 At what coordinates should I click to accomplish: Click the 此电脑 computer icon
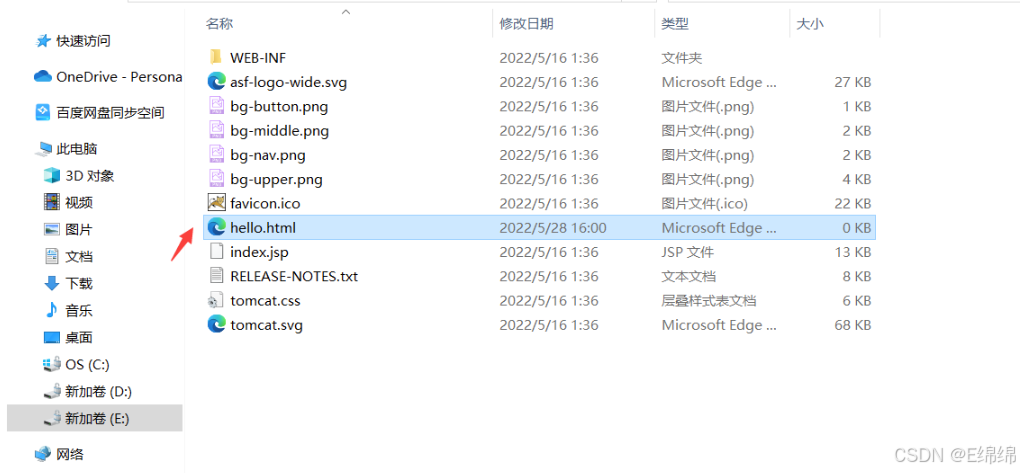pyautogui.click(x=44, y=149)
